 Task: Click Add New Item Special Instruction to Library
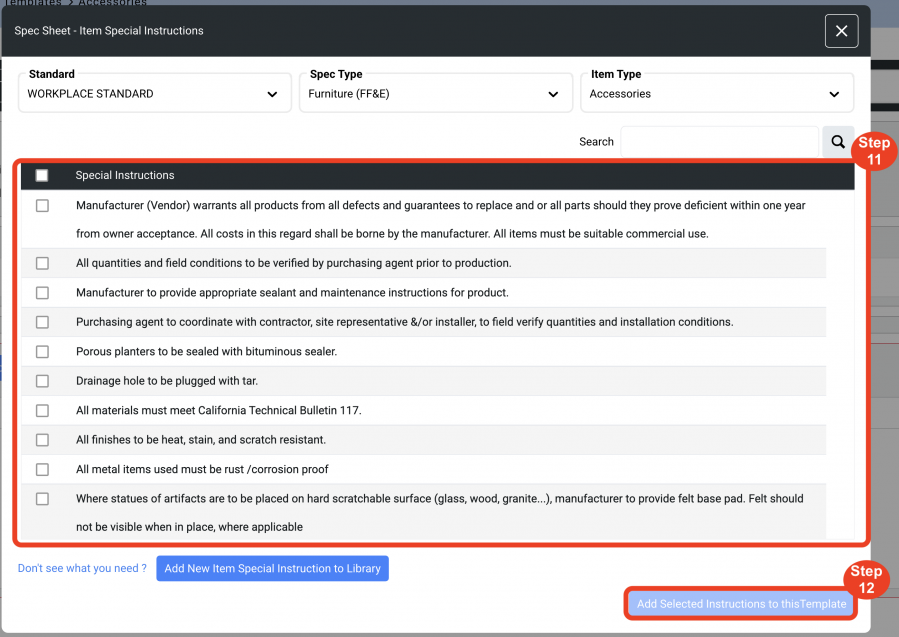[272, 568]
